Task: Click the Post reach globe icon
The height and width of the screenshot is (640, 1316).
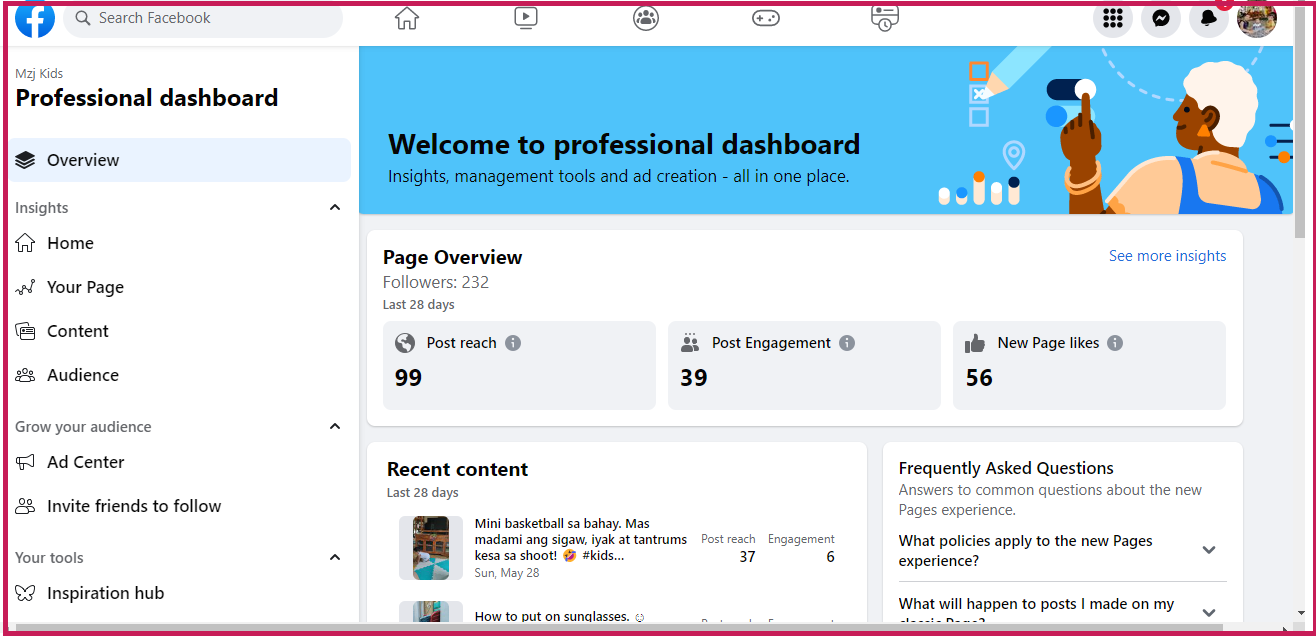Action: (x=405, y=343)
